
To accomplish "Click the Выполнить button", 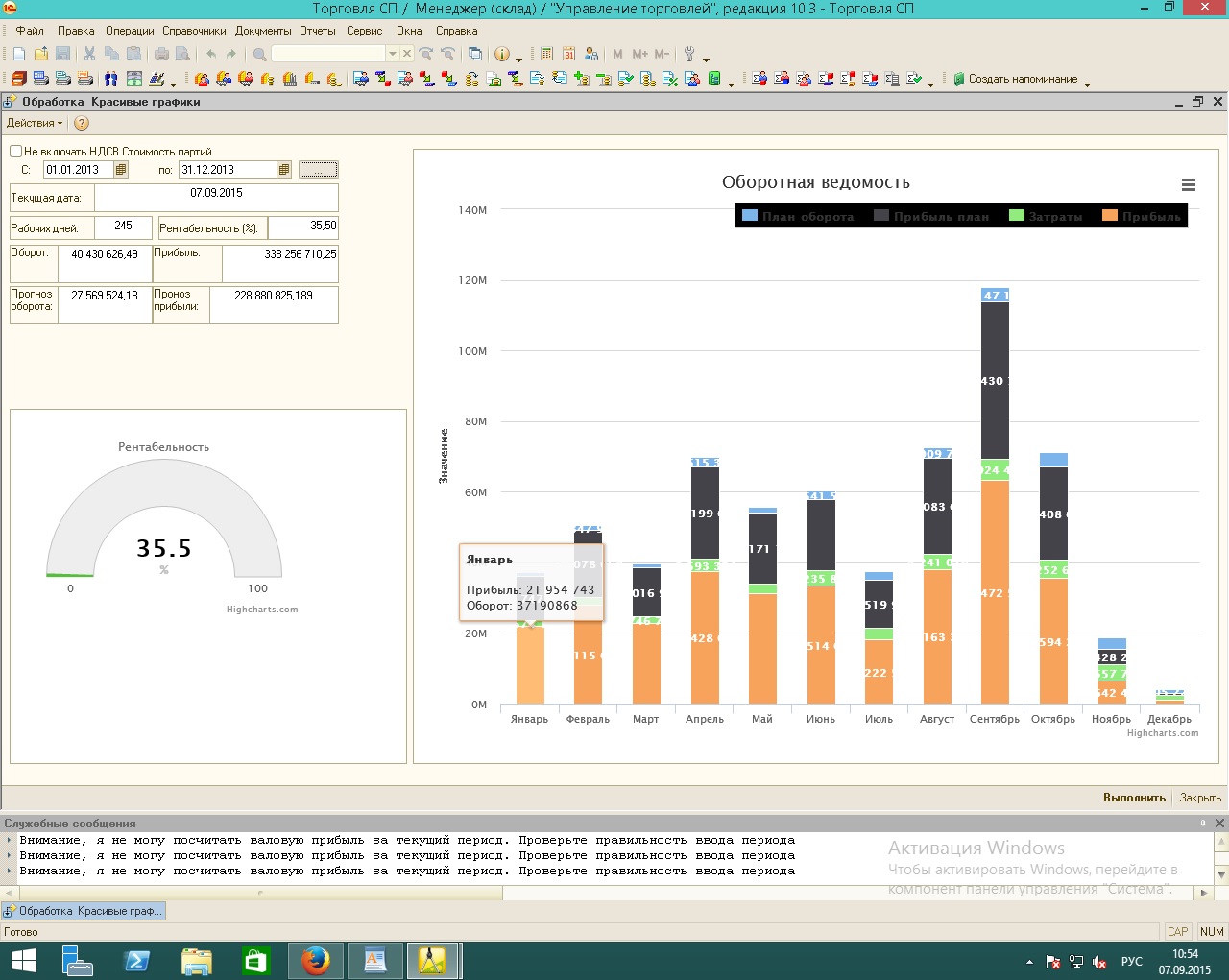I will click(1134, 798).
